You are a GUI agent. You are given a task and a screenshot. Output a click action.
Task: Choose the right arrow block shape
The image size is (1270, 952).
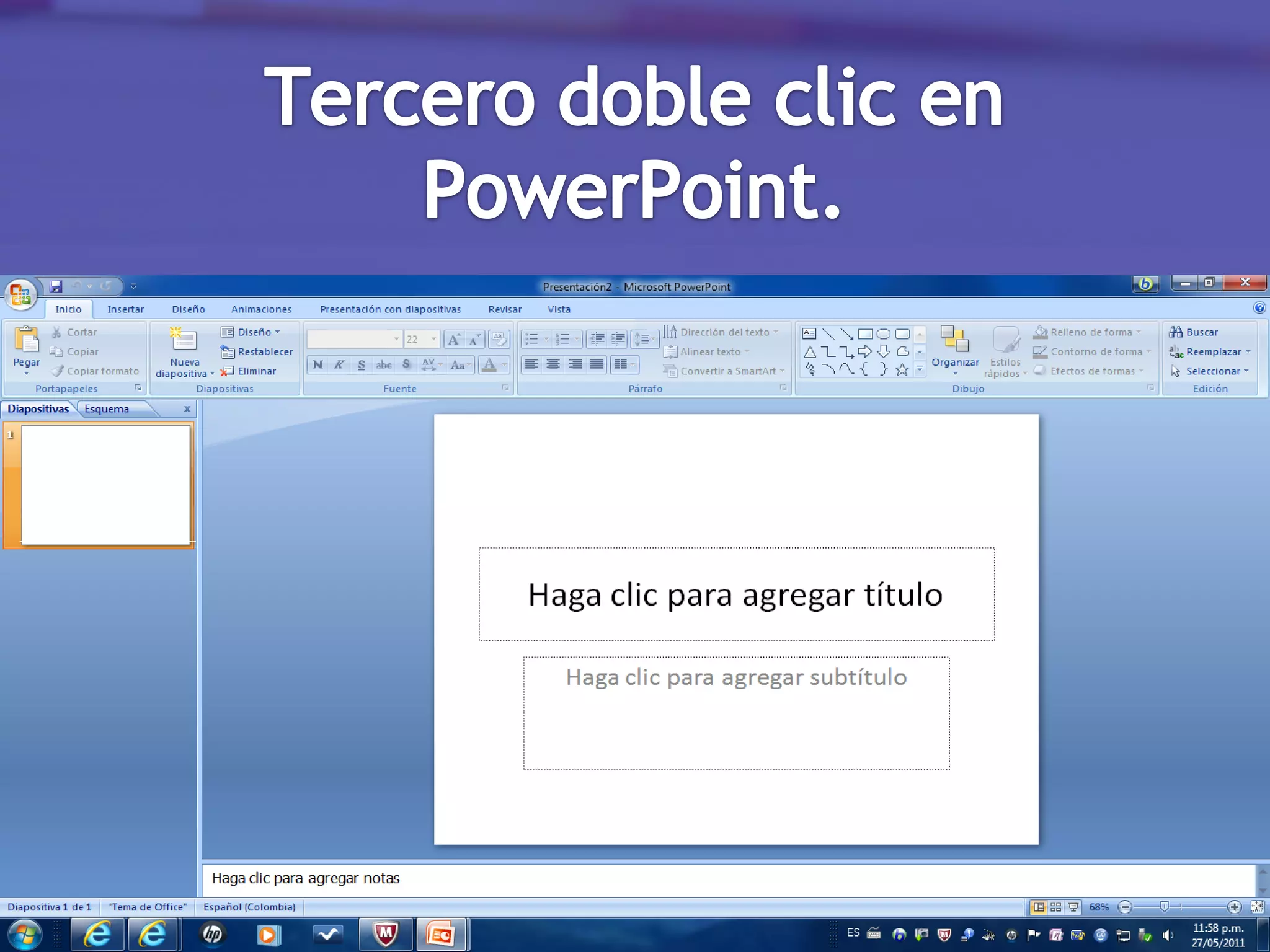coord(865,352)
